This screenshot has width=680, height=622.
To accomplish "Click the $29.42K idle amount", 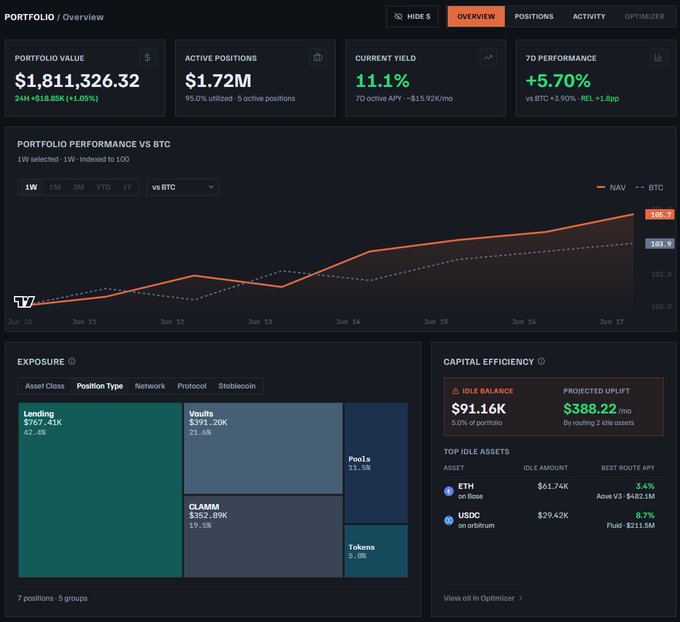I will [x=553, y=515].
